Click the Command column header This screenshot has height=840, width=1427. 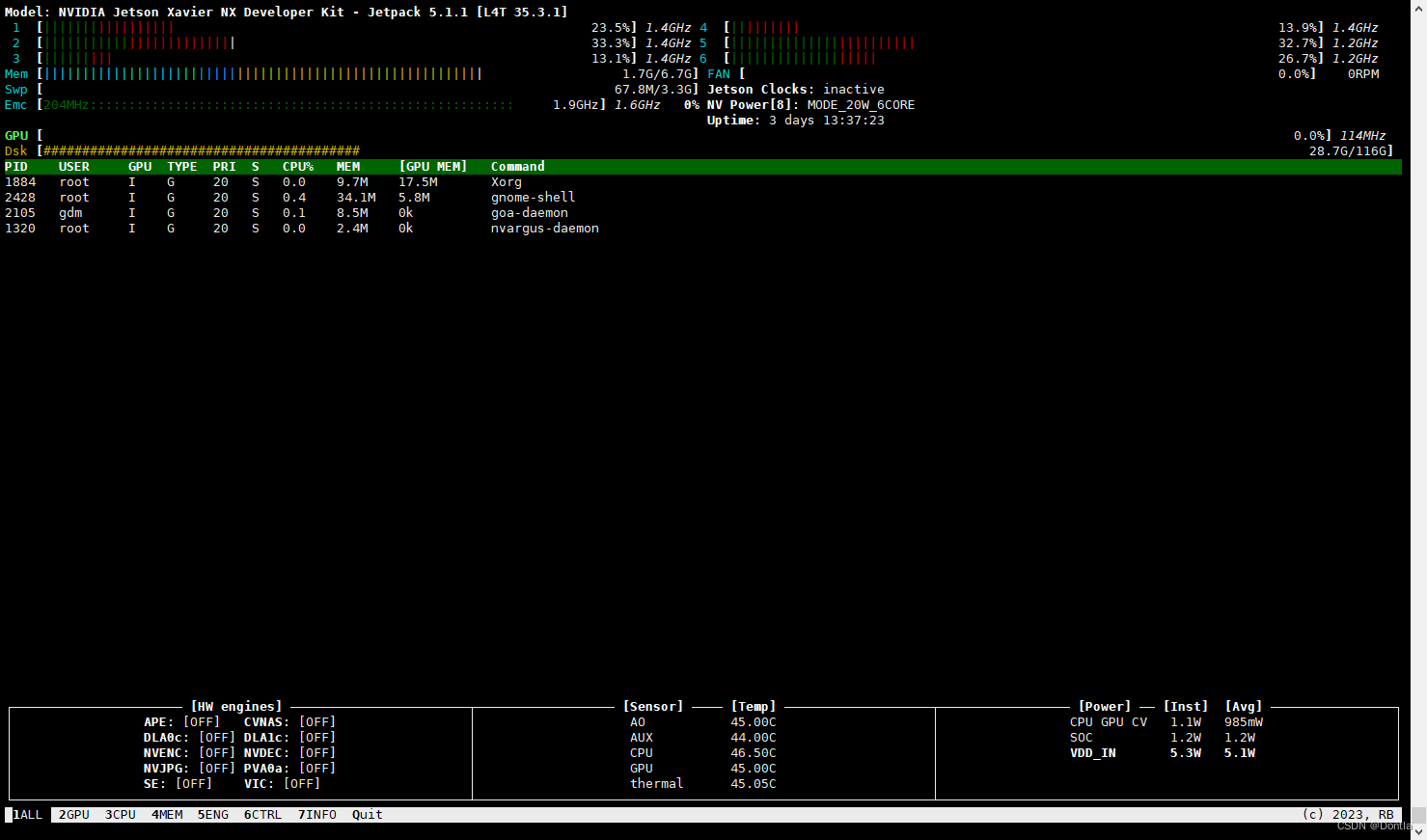[x=518, y=167]
